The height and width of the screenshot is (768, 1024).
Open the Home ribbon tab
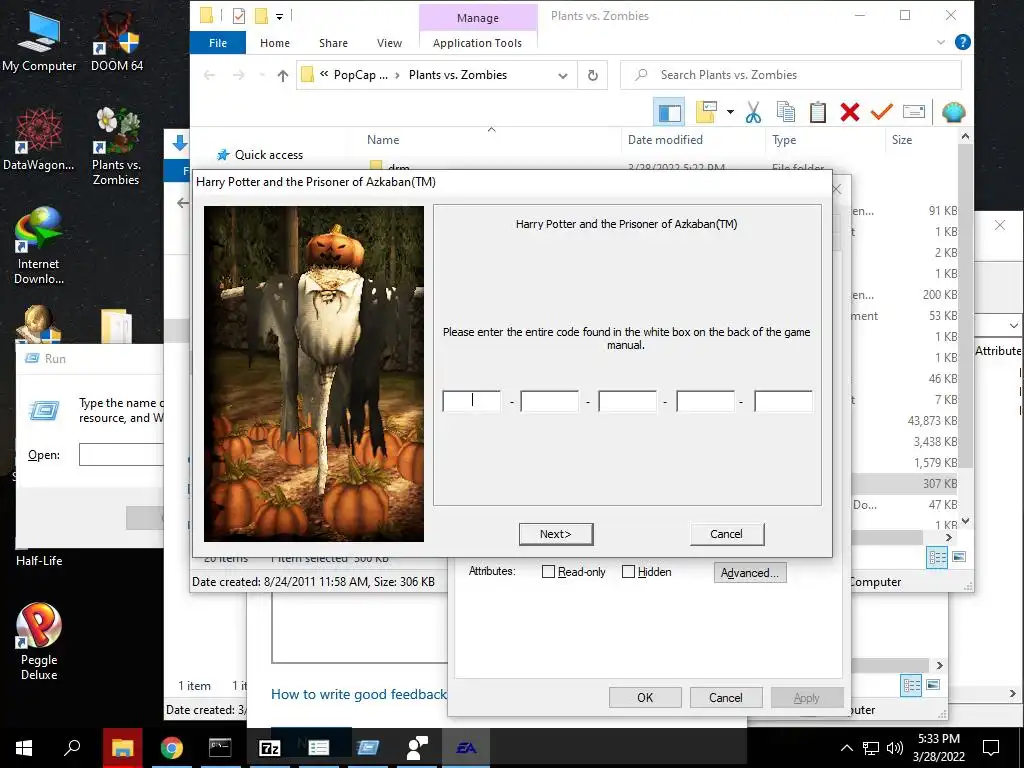[274, 43]
